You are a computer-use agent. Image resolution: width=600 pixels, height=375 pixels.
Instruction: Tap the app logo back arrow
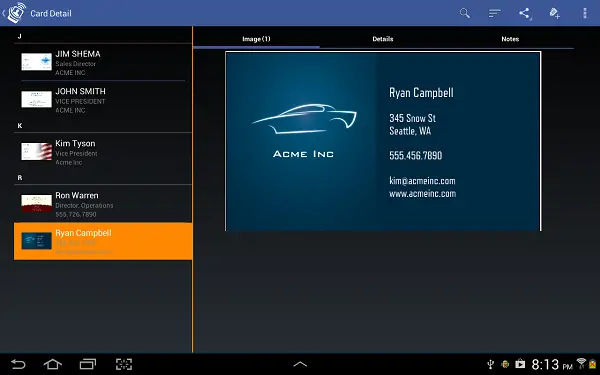point(15,13)
